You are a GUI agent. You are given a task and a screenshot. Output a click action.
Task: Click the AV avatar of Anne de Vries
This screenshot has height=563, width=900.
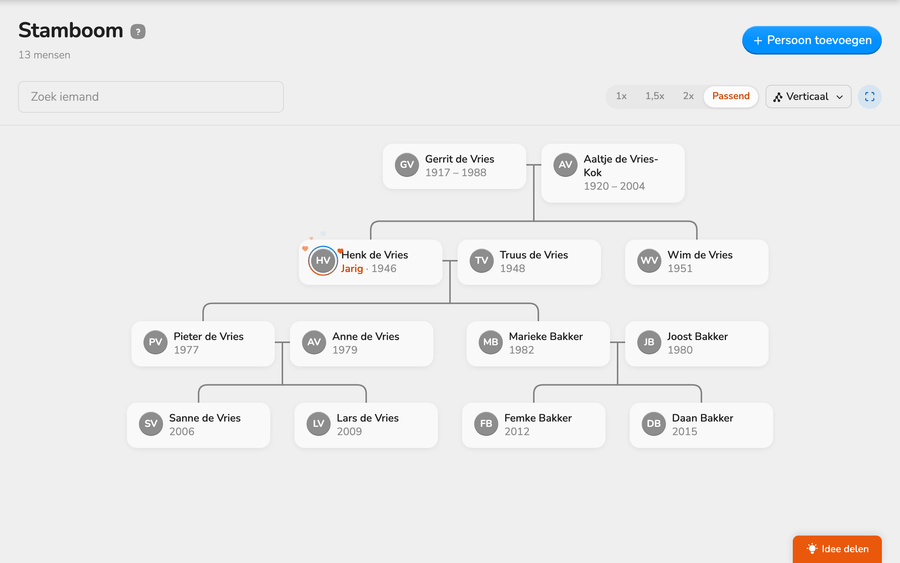pos(313,343)
